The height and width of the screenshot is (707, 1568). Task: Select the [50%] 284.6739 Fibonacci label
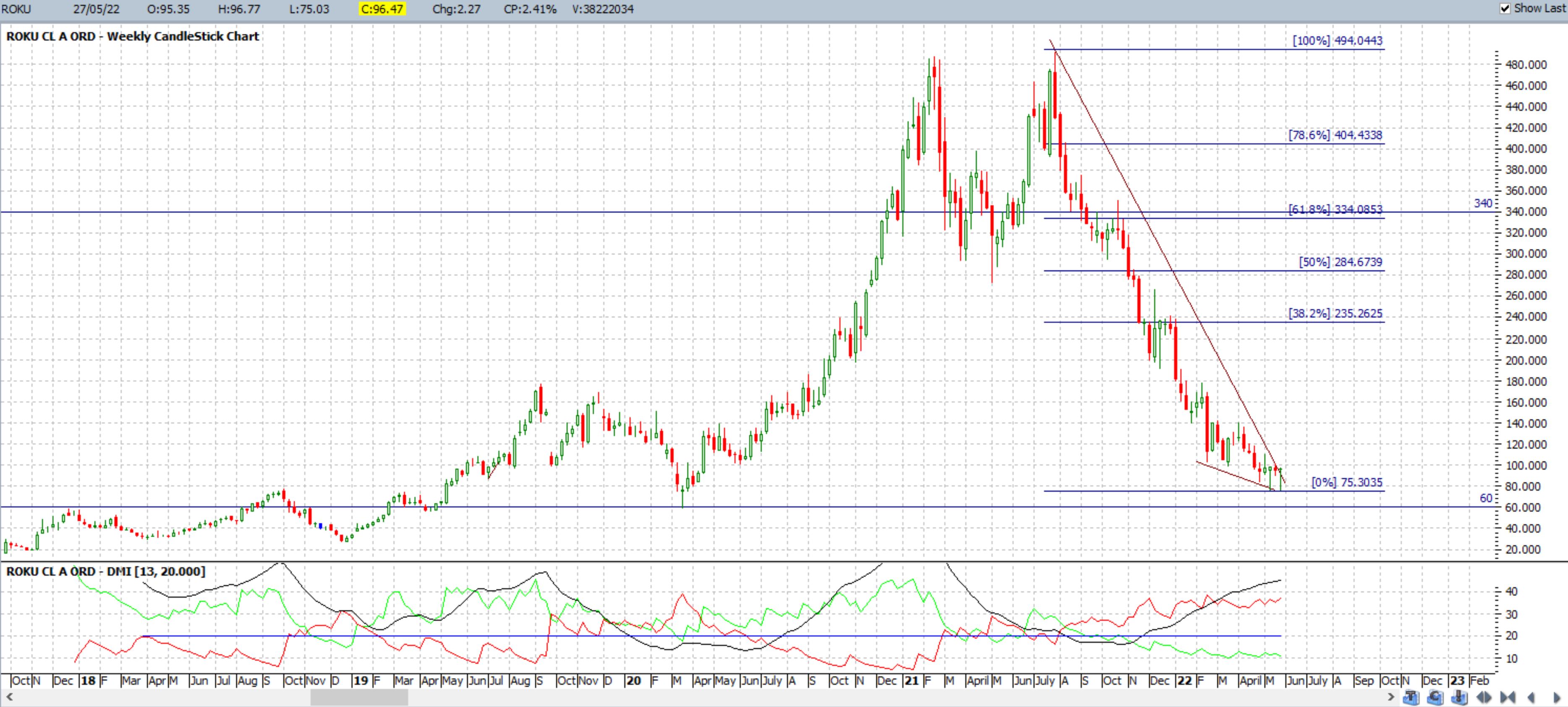click(x=1341, y=262)
